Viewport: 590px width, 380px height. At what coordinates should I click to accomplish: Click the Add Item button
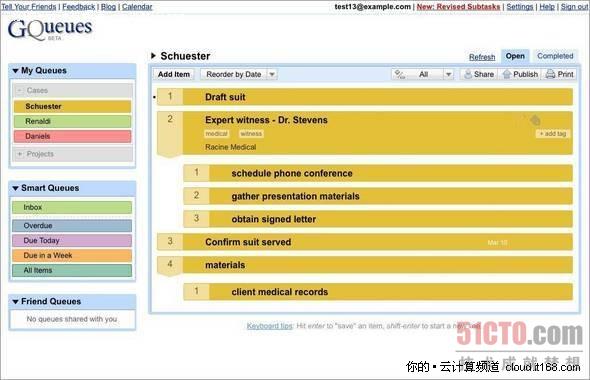pyautogui.click(x=173, y=74)
